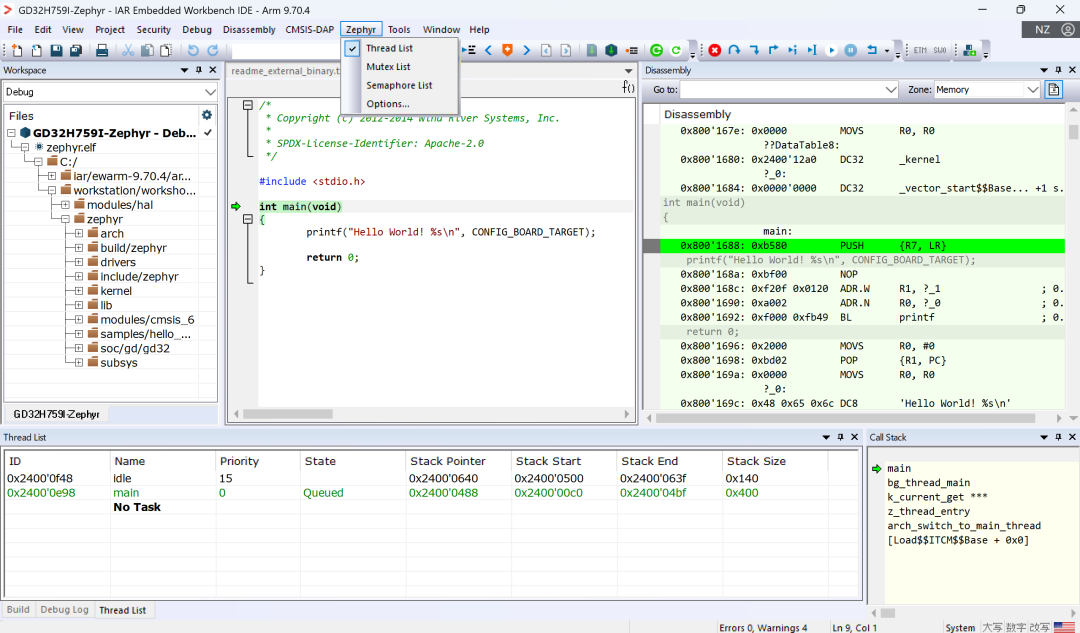Click the Stack Pointer column header
Viewport: 1080px width, 633px height.
tap(458, 461)
